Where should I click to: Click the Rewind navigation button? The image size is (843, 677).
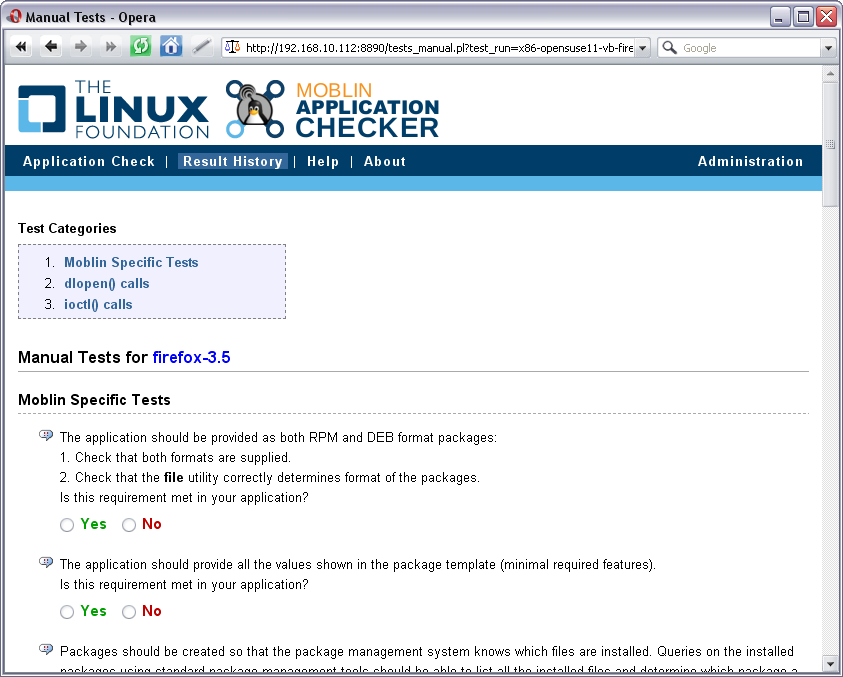21,47
